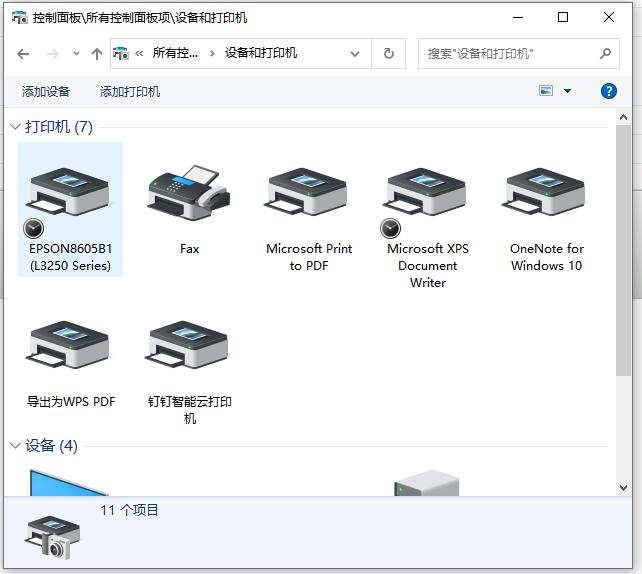Click the EPSON8605B1 (L3250 Series) label
Screen dimensions: 642x574
click(x=70, y=257)
